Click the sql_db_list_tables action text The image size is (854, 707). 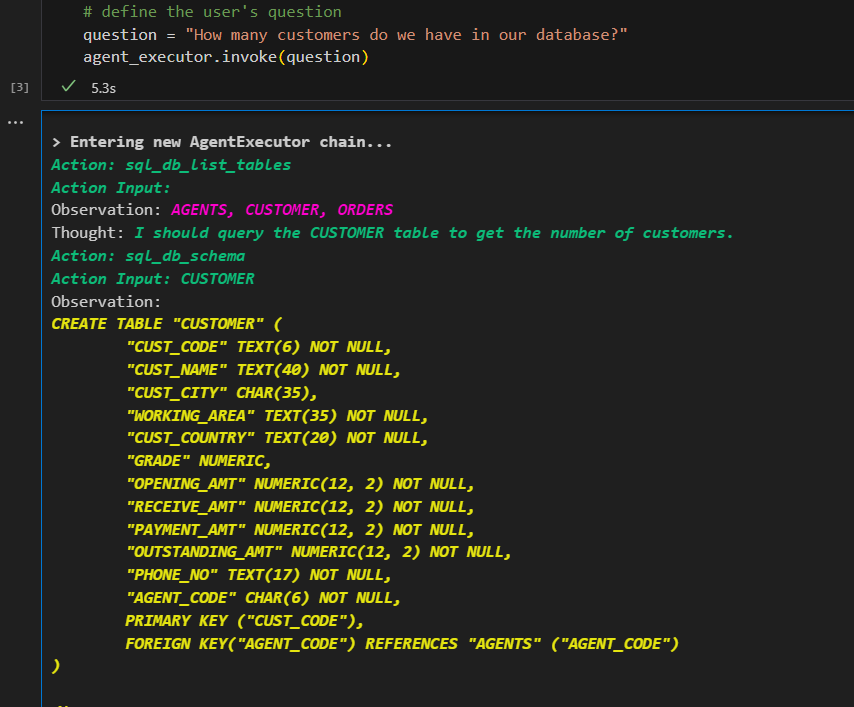pyautogui.click(x=207, y=164)
